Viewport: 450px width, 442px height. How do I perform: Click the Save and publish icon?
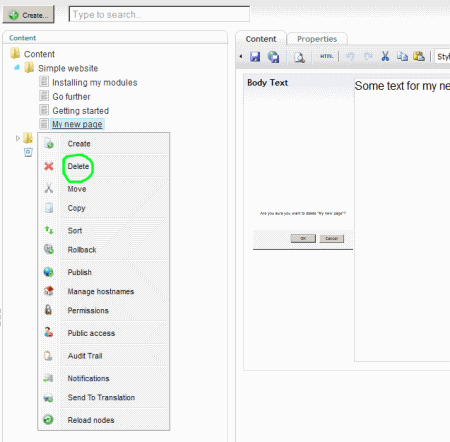[274, 57]
